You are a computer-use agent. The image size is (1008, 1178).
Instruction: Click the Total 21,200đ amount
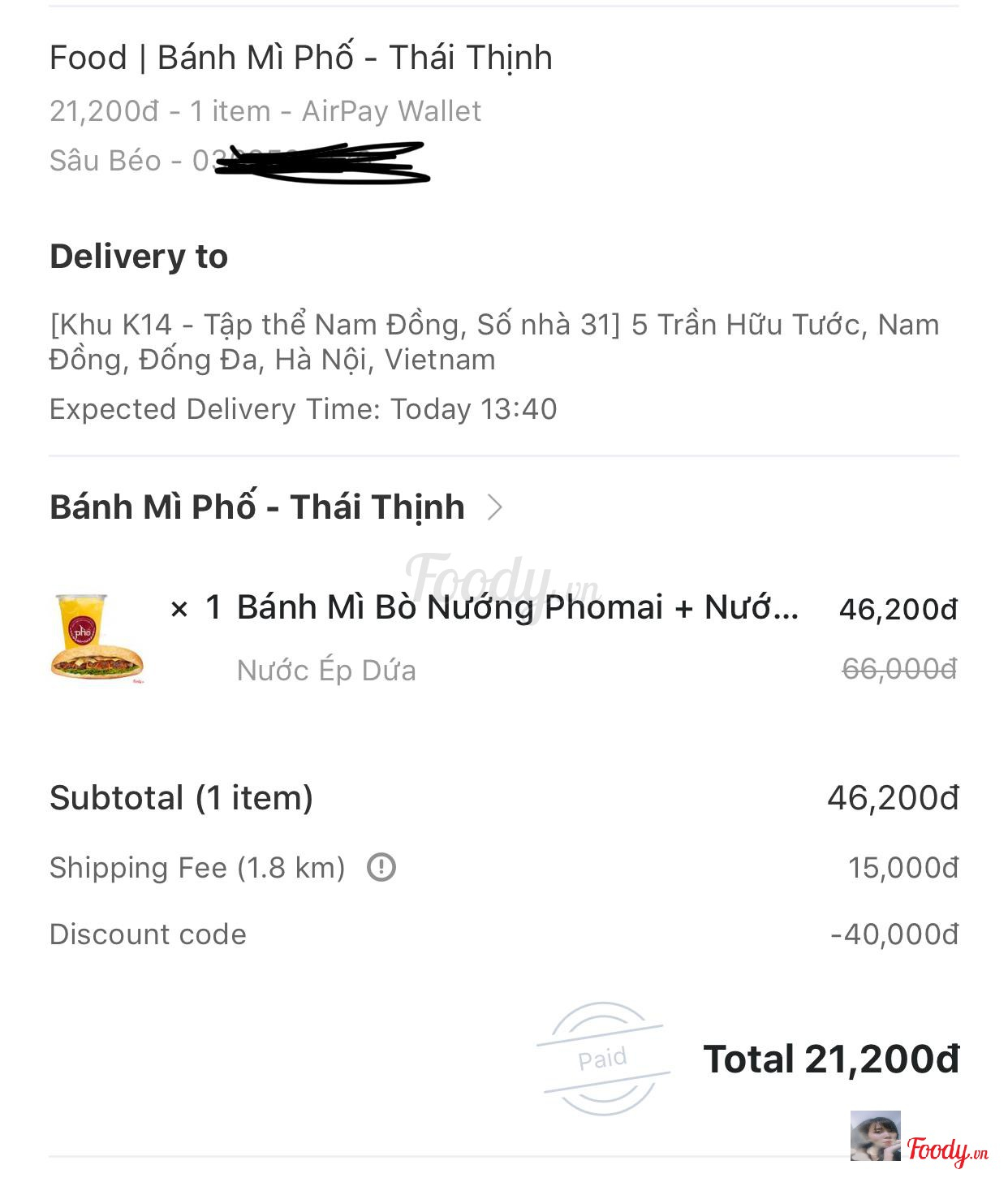point(830,1059)
